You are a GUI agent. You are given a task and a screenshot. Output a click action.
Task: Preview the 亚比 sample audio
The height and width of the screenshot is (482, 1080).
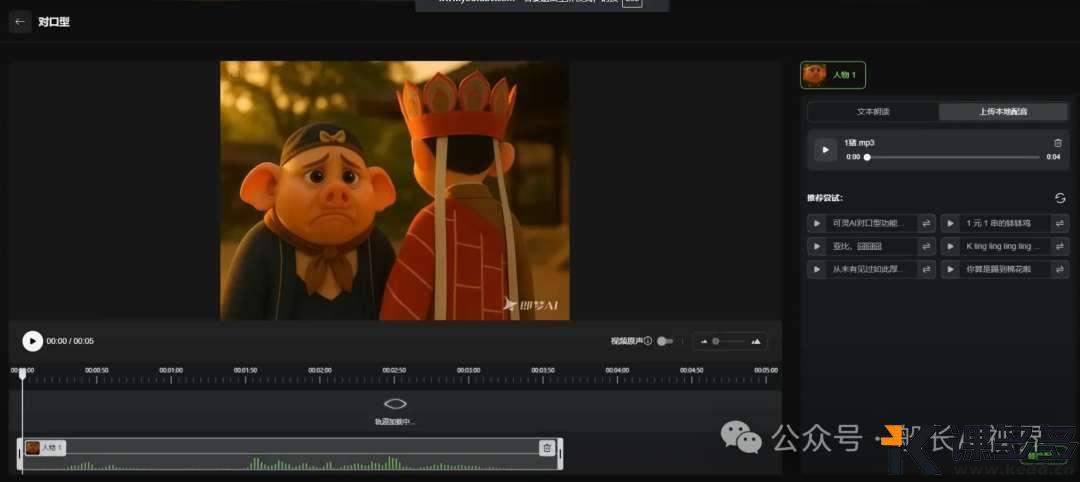tap(817, 246)
